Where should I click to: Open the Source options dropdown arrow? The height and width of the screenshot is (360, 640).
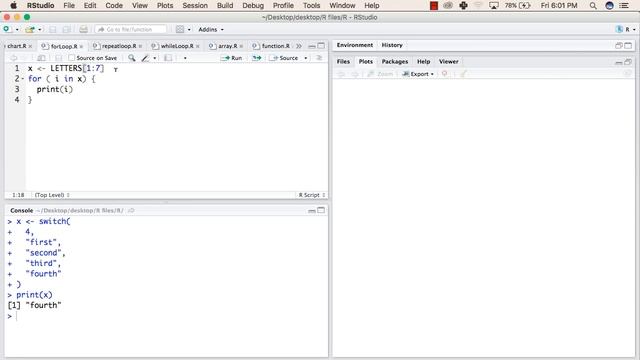coord(306,58)
